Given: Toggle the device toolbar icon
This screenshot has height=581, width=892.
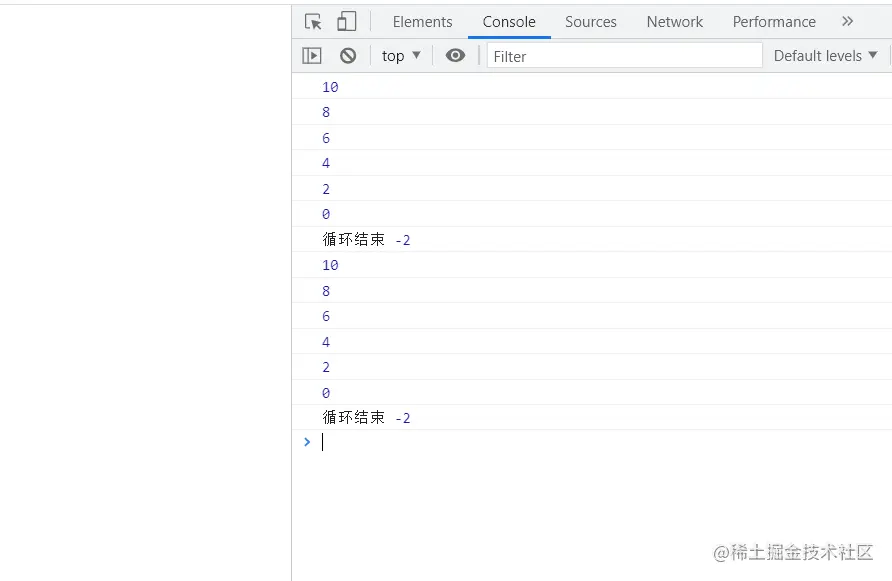Looking at the screenshot, I should pyautogui.click(x=346, y=22).
